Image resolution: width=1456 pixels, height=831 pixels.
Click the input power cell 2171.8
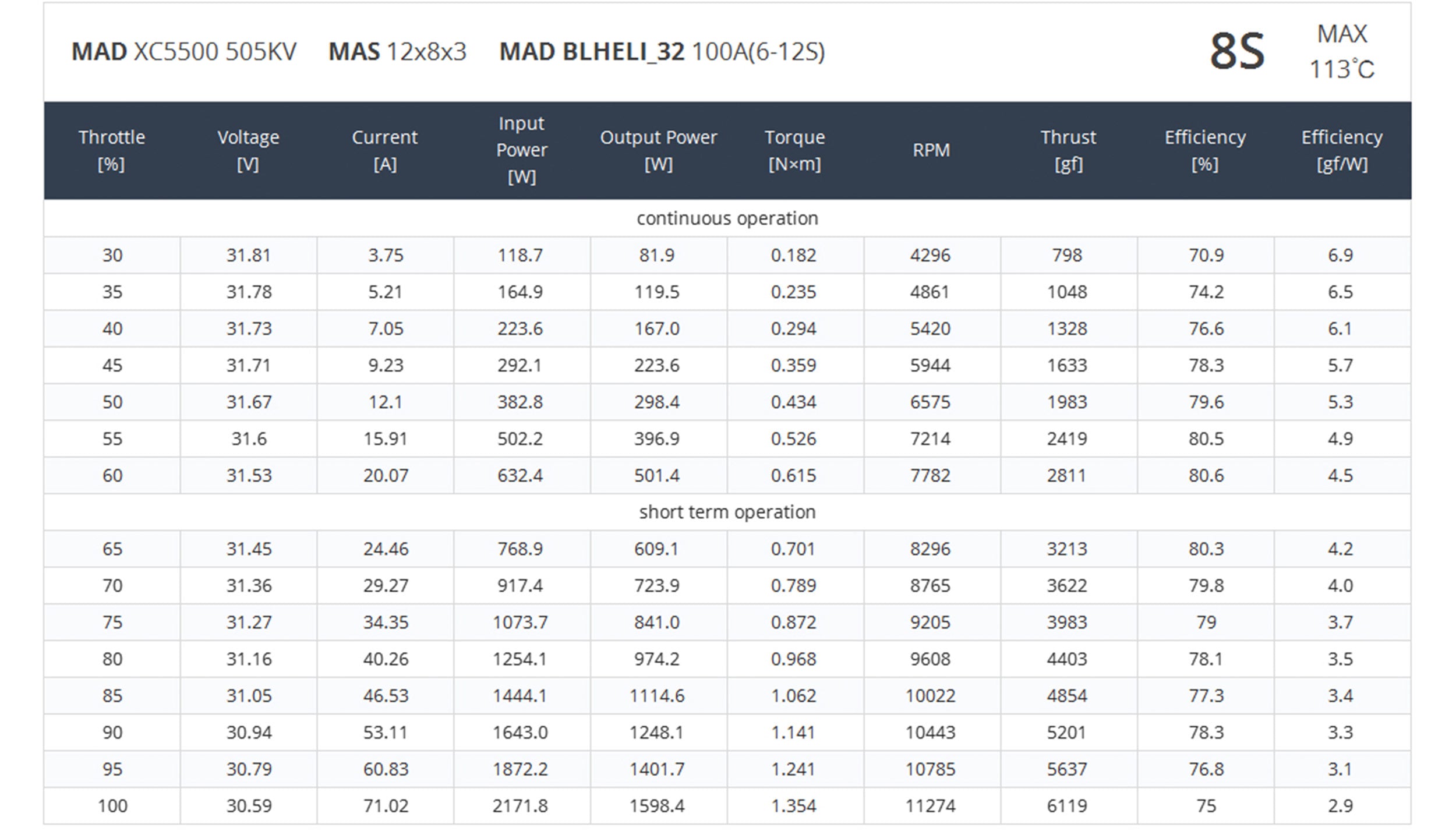coord(520,806)
